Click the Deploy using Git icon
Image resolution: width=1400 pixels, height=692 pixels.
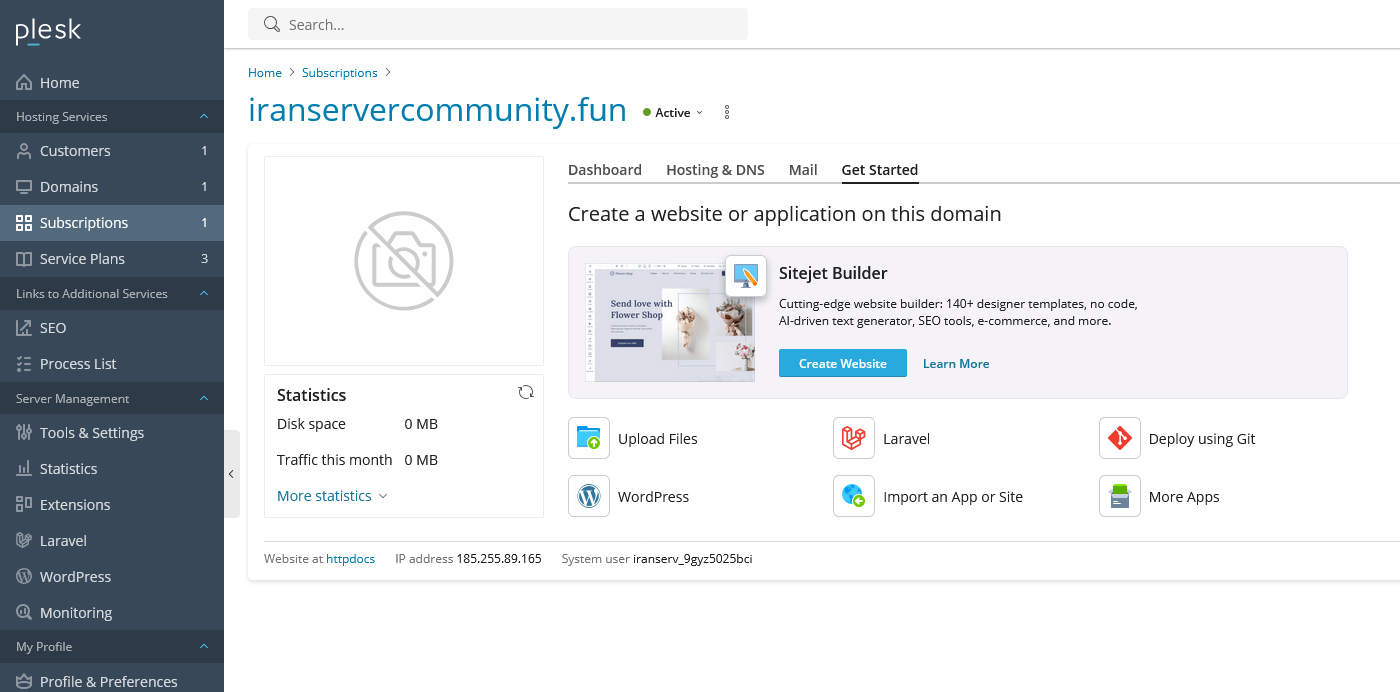[1119, 438]
